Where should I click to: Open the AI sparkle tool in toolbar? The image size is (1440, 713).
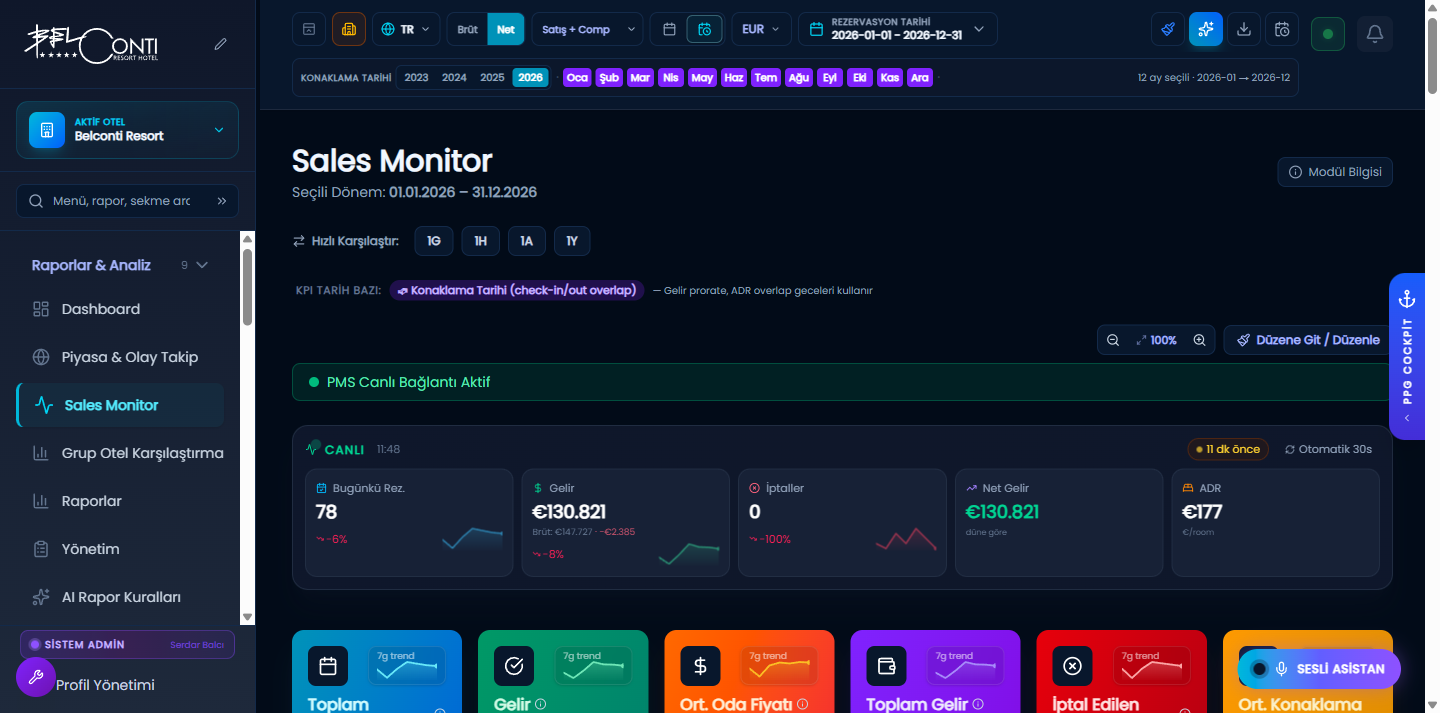(x=1205, y=29)
